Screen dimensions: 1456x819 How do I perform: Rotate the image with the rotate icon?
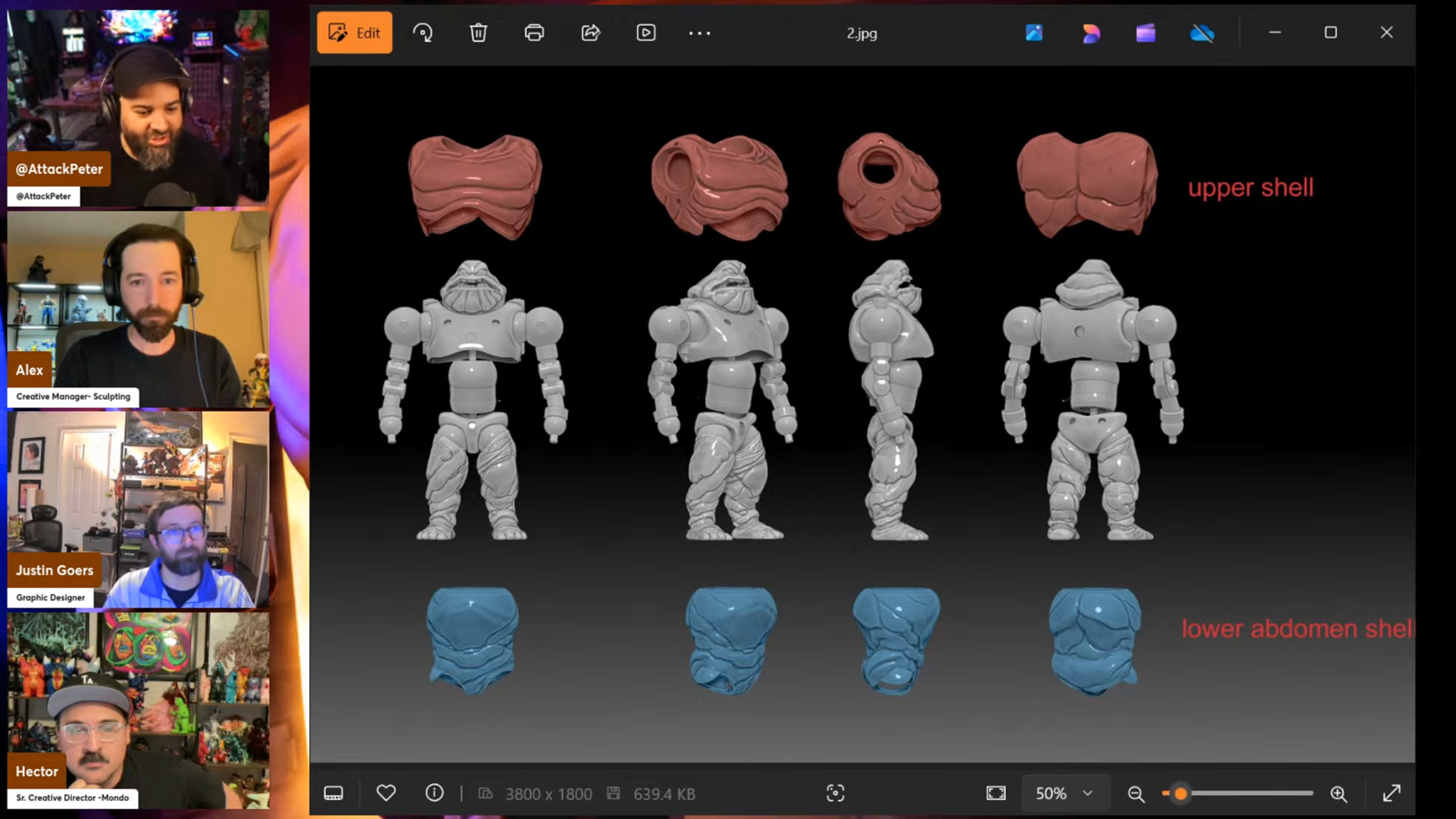coord(423,33)
